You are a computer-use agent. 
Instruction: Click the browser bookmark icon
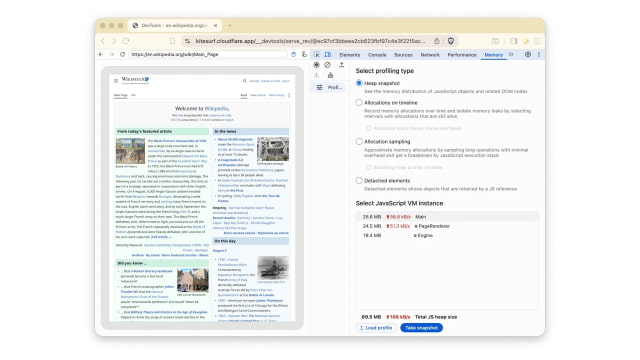172,41
